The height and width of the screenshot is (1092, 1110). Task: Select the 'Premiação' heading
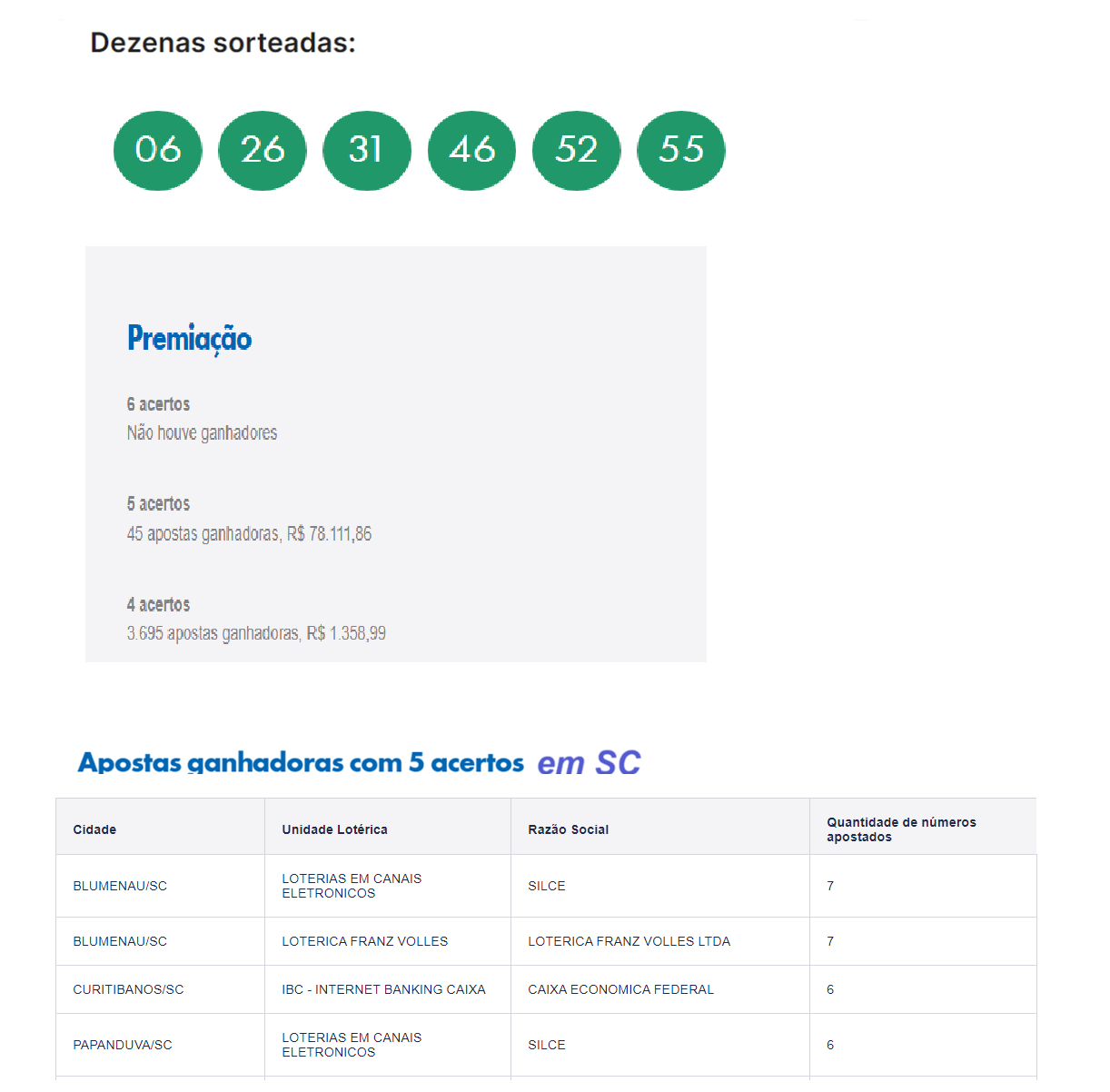click(189, 338)
